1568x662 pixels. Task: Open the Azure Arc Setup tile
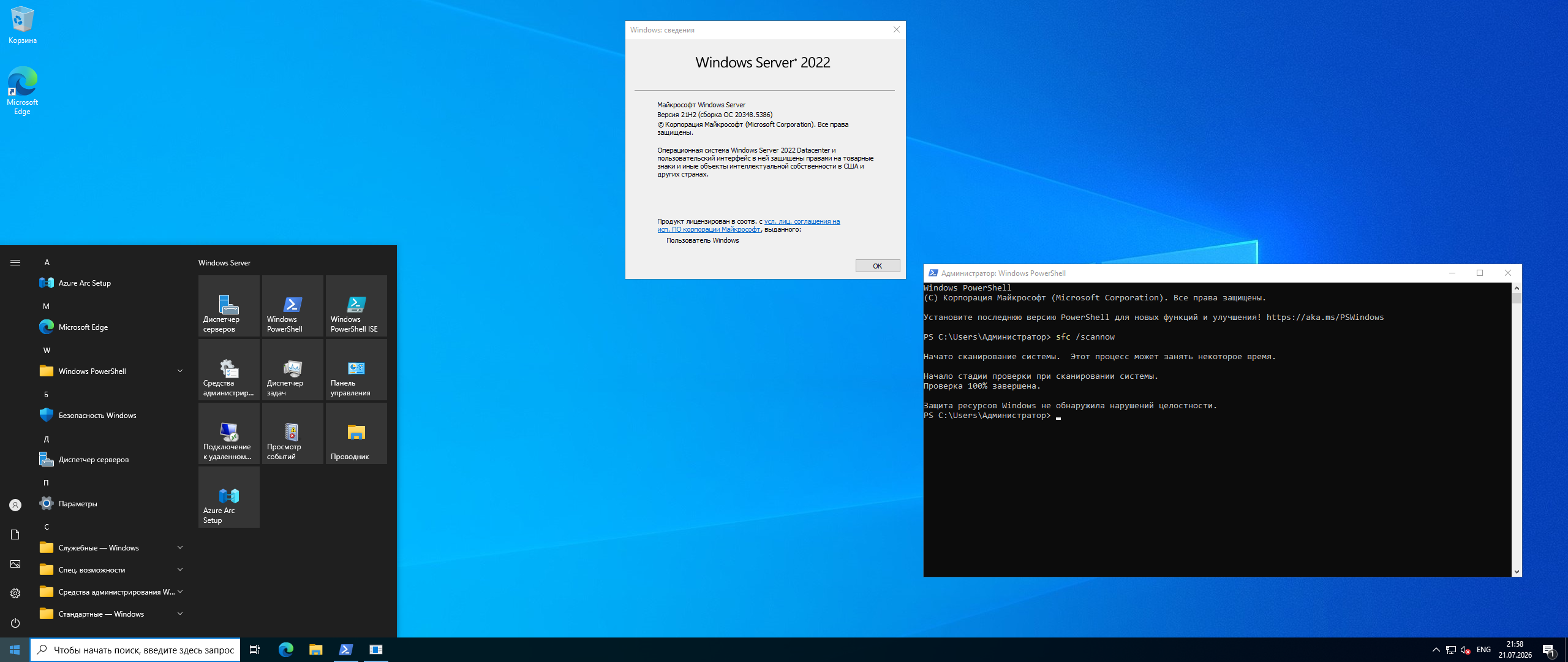[229, 497]
